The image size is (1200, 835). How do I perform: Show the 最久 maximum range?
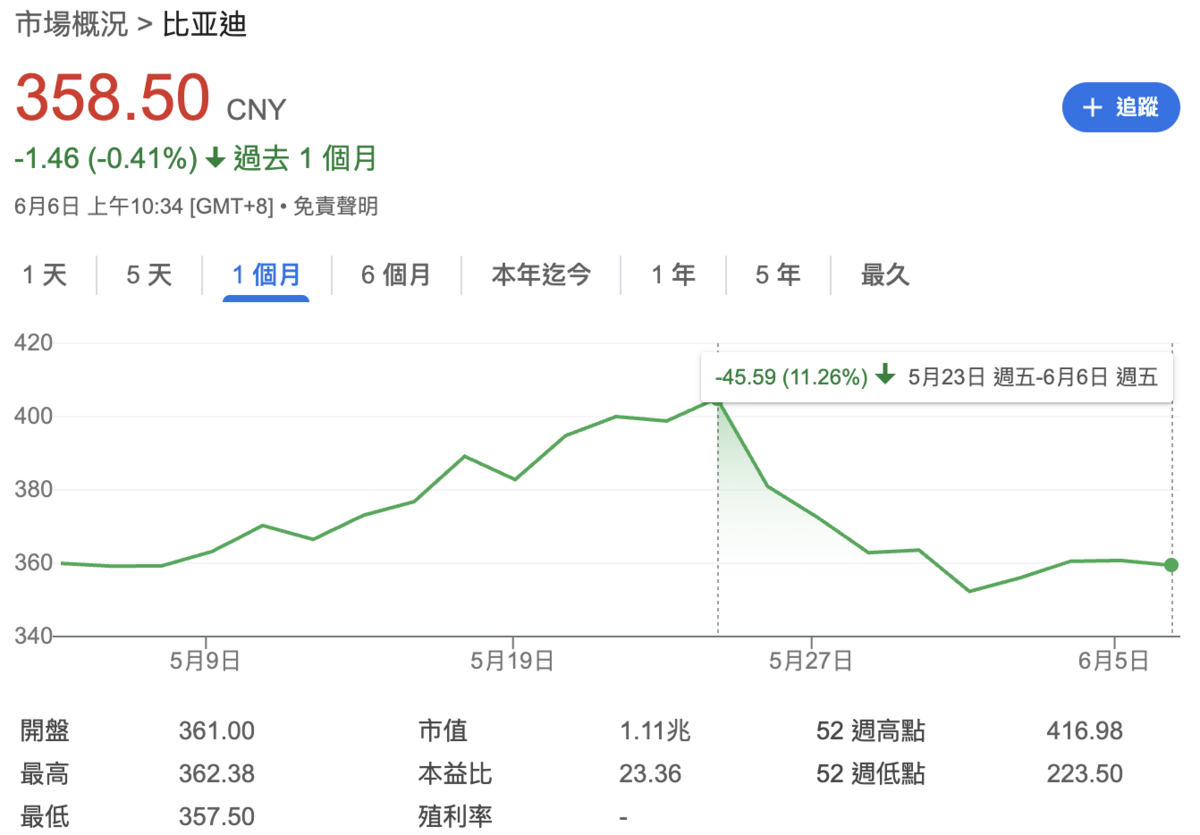[885, 275]
